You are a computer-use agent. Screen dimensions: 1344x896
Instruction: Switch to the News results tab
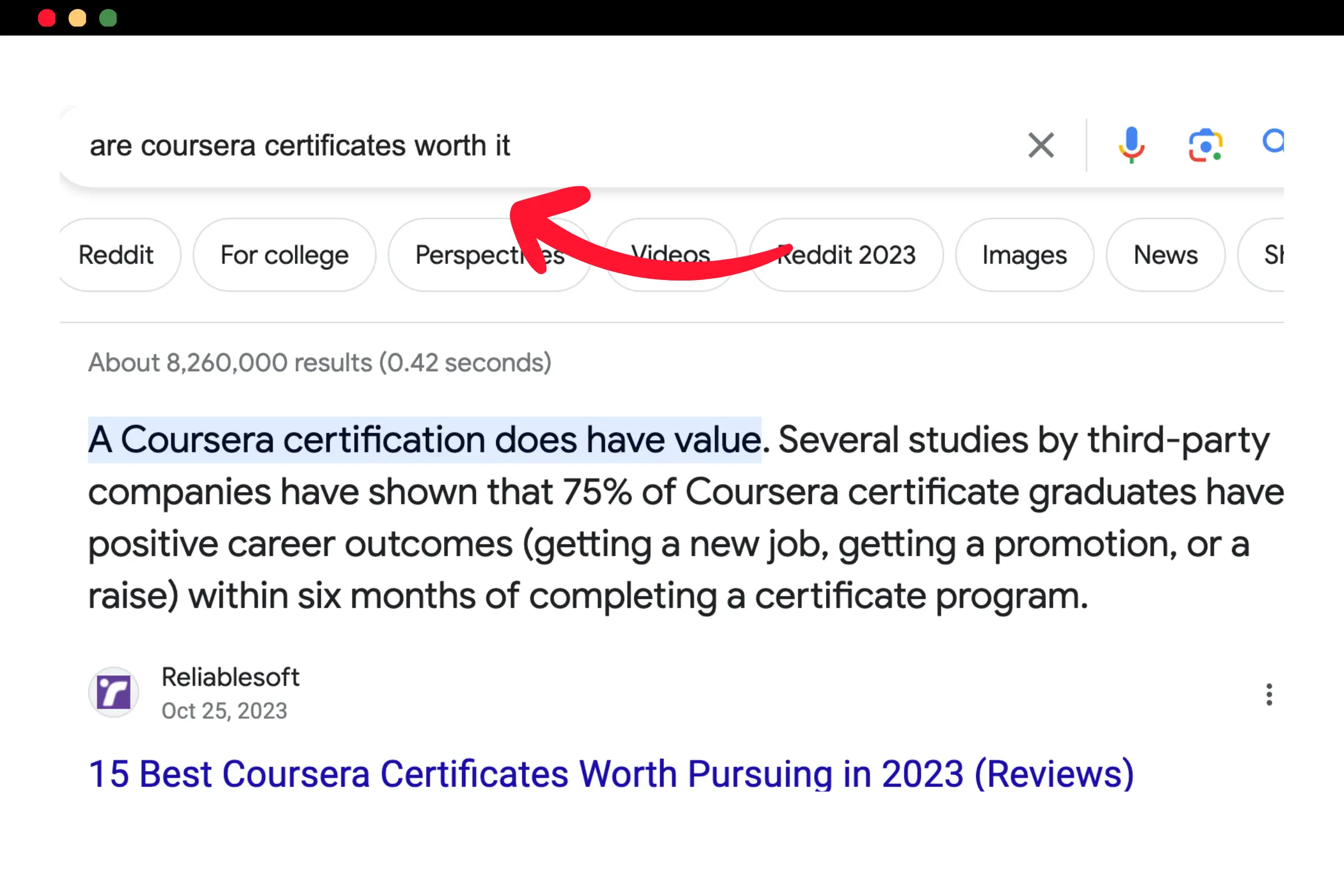click(x=1166, y=255)
